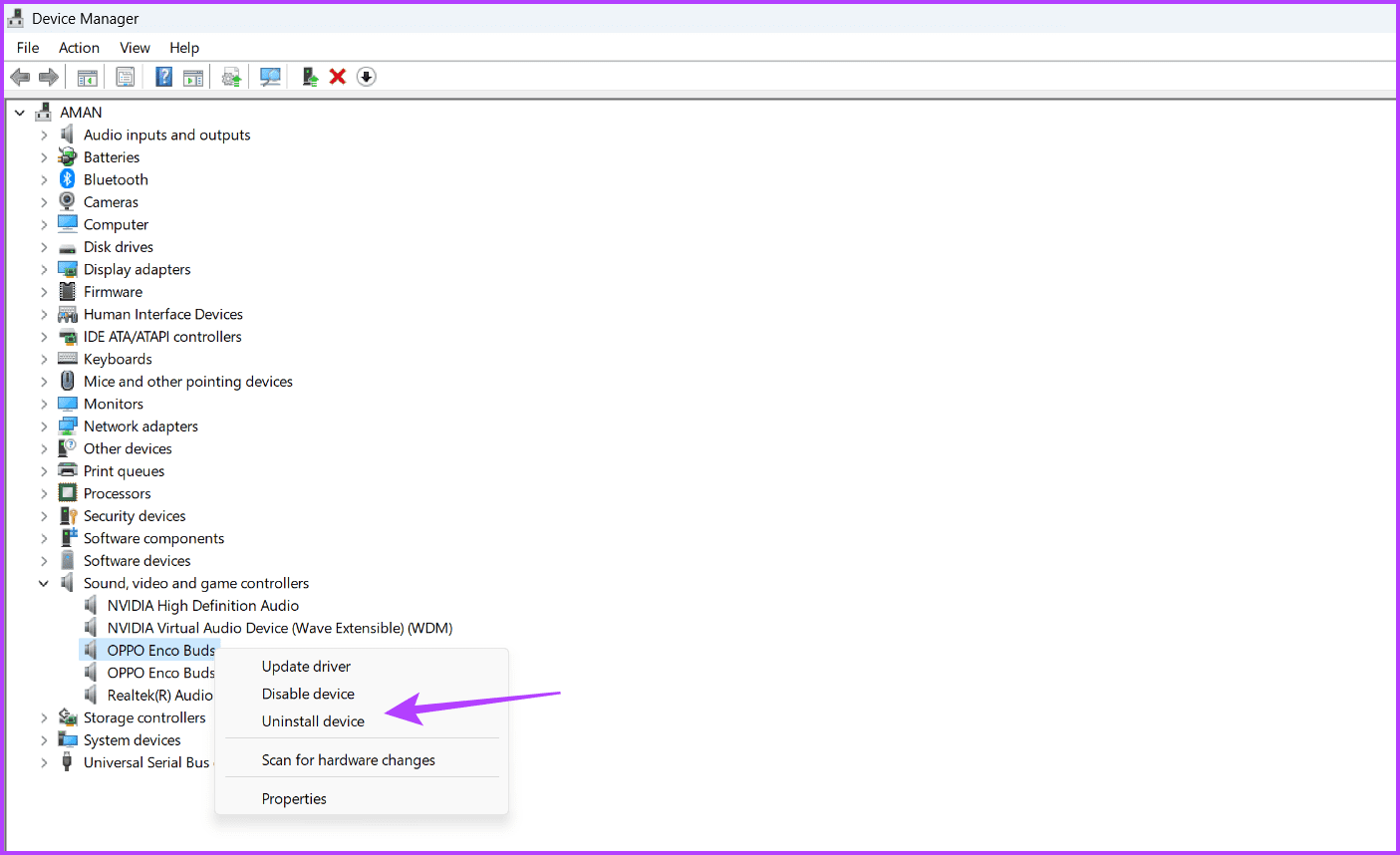Click the red X uninstall toolbar icon
This screenshot has width=1400, height=855.
[338, 77]
